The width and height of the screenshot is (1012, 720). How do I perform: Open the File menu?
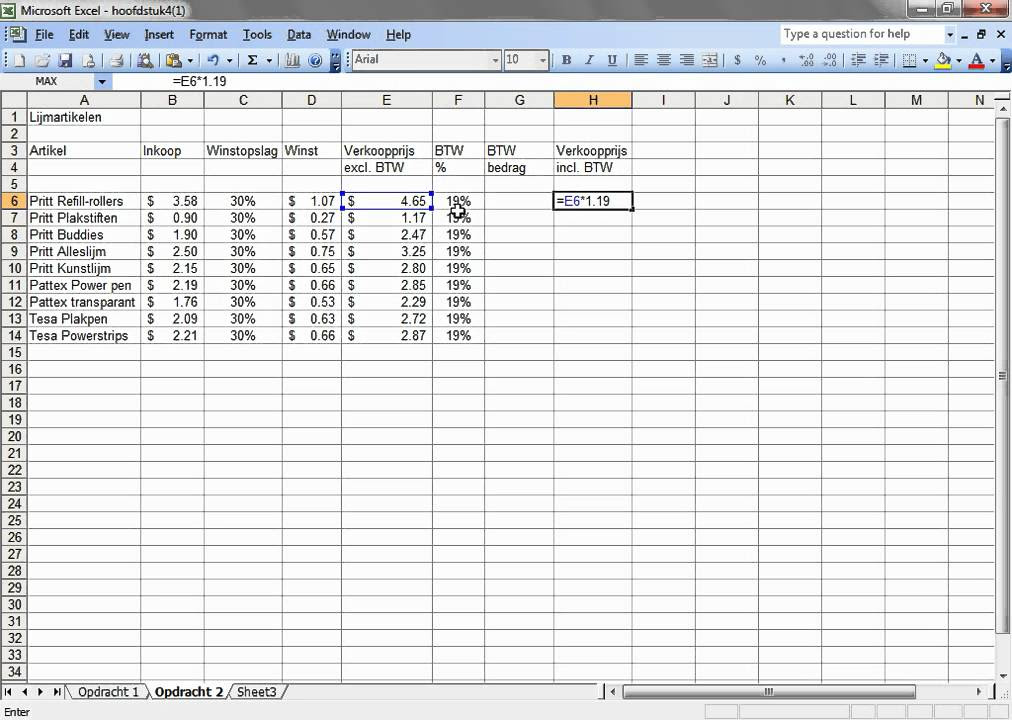(x=44, y=35)
